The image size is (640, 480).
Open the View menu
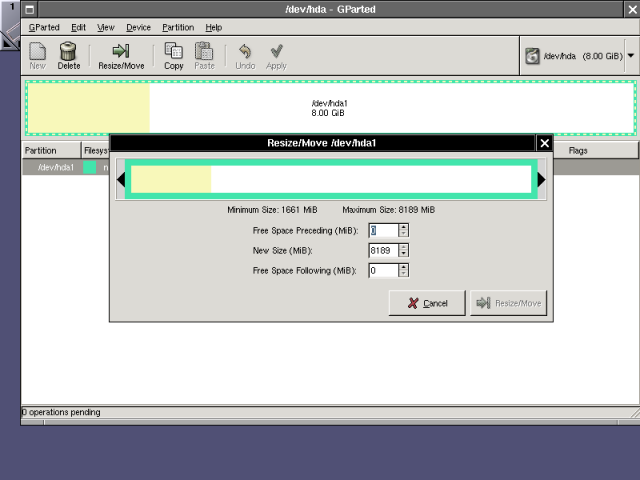coord(106,27)
